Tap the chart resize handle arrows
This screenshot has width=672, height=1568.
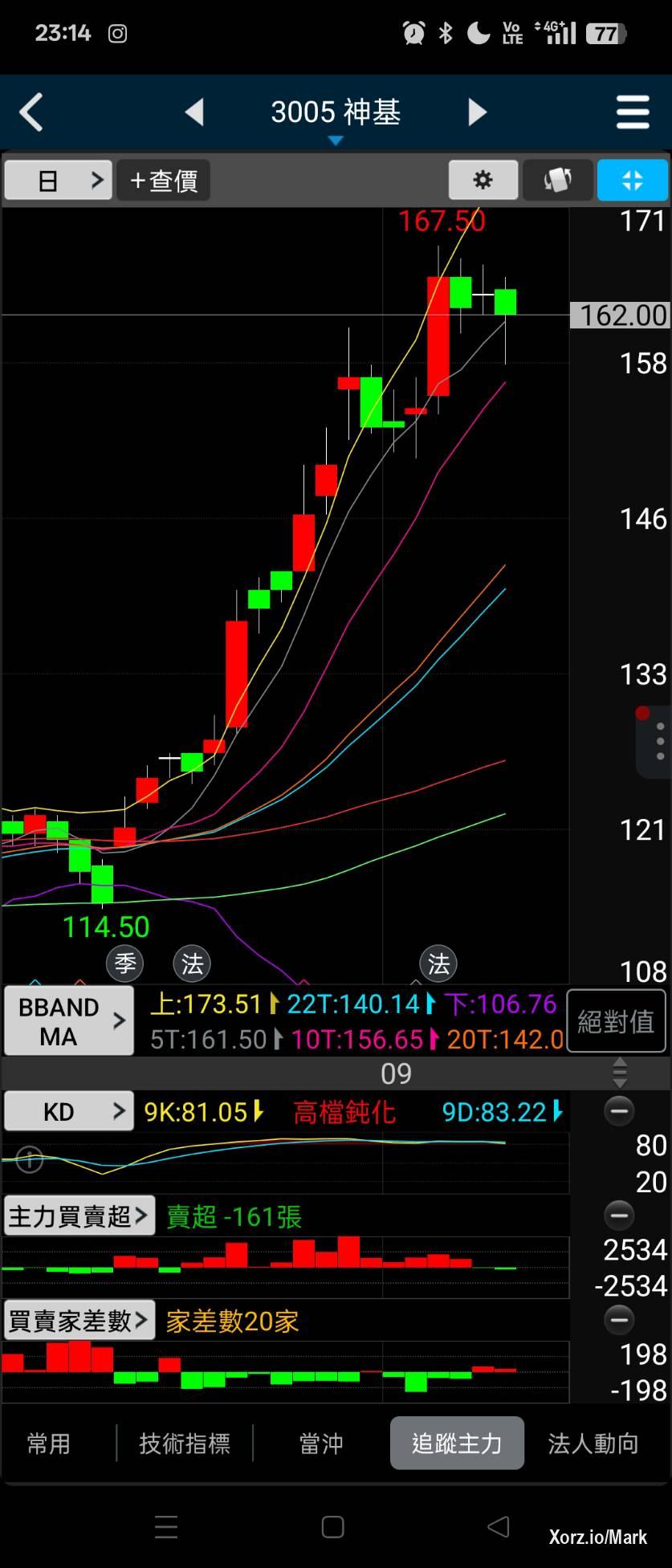[x=620, y=1073]
